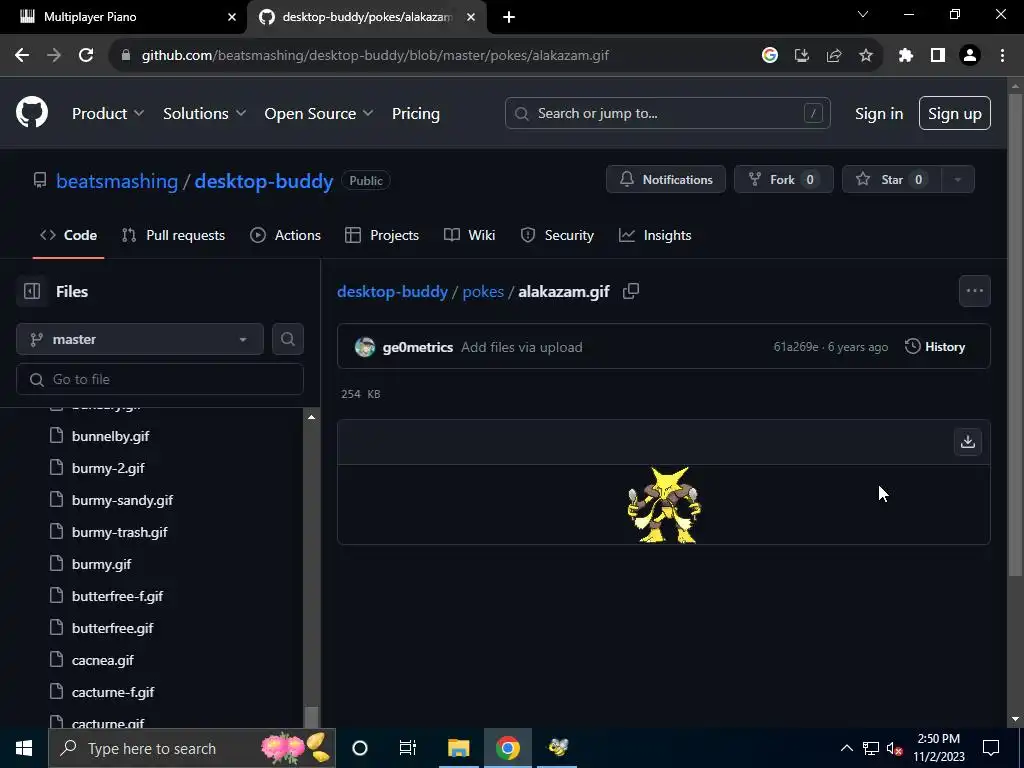Viewport: 1024px width, 768px height.
Task: Click Sign in link
Action: click(x=878, y=114)
